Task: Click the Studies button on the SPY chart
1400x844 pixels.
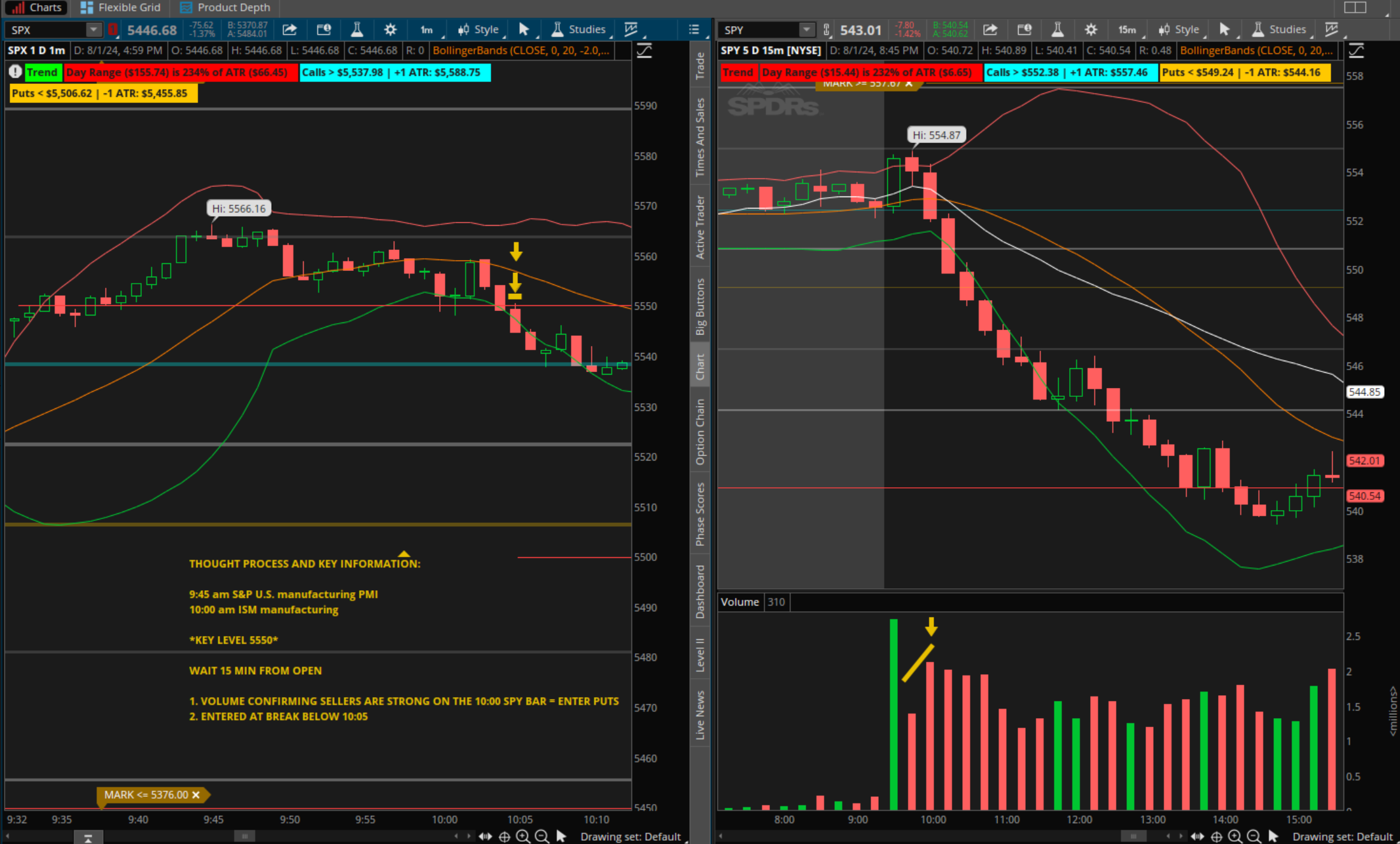Action: pos(1279,29)
